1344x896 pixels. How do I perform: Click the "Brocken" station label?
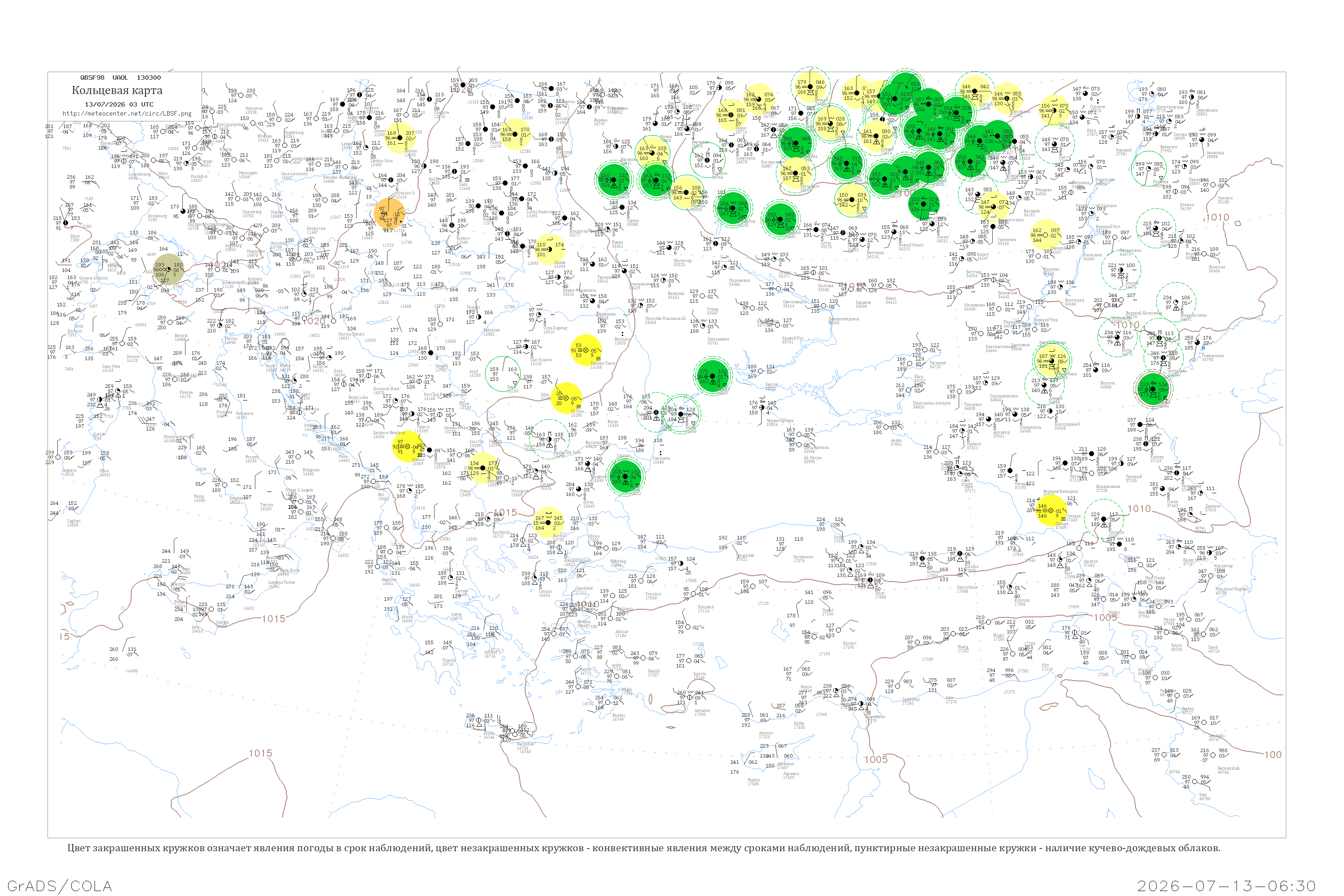pos(265,137)
